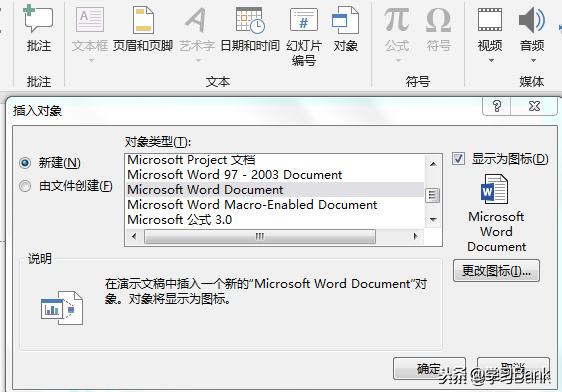The image size is (562, 392).
Task: Insert 日期和时间 date and time
Action: [250, 29]
